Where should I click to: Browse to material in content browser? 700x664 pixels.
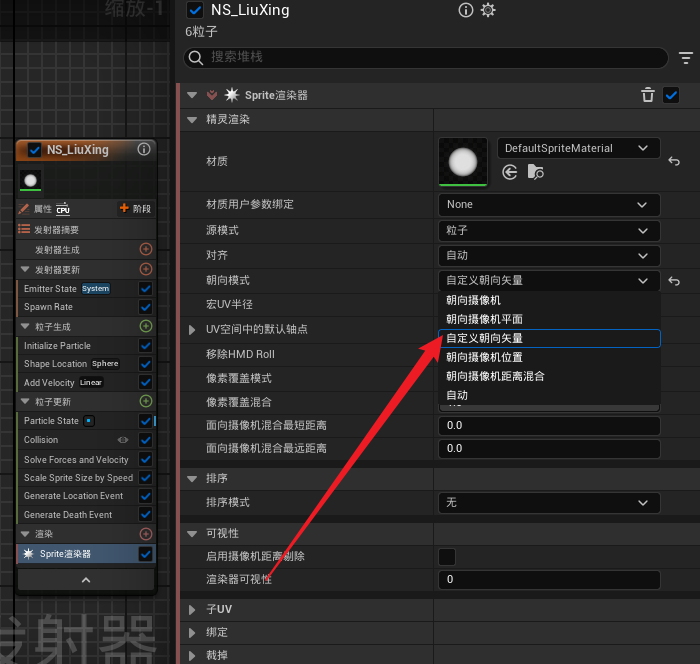(535, 172)
